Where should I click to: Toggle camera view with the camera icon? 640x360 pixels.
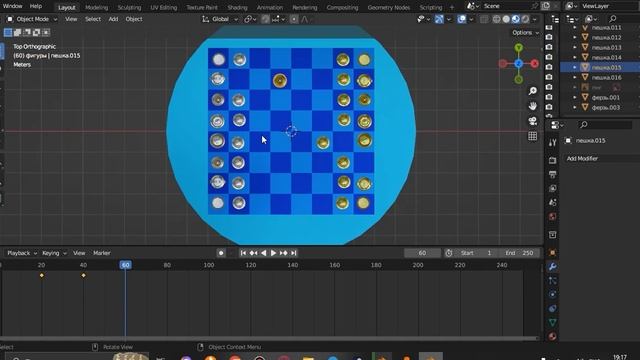(x=533, y=121)
